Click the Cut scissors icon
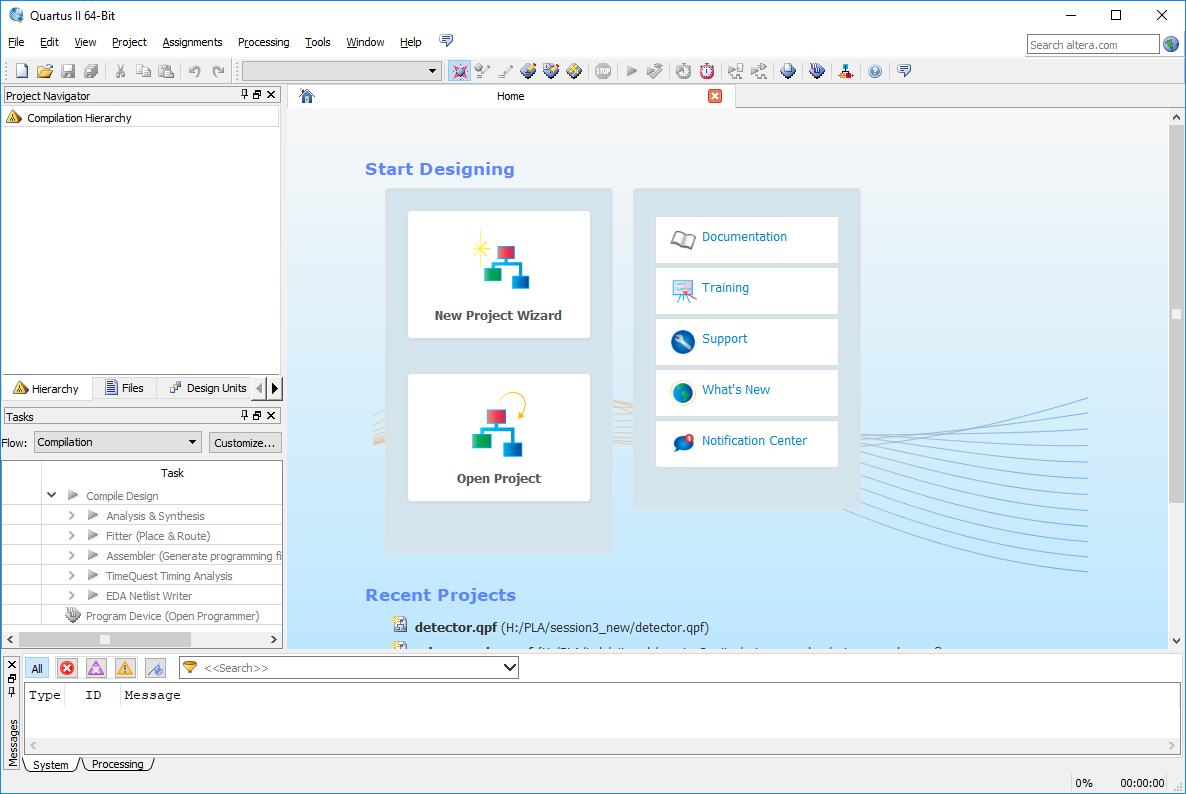Screen dimensions: 1186x794 [x=120, y=71]
